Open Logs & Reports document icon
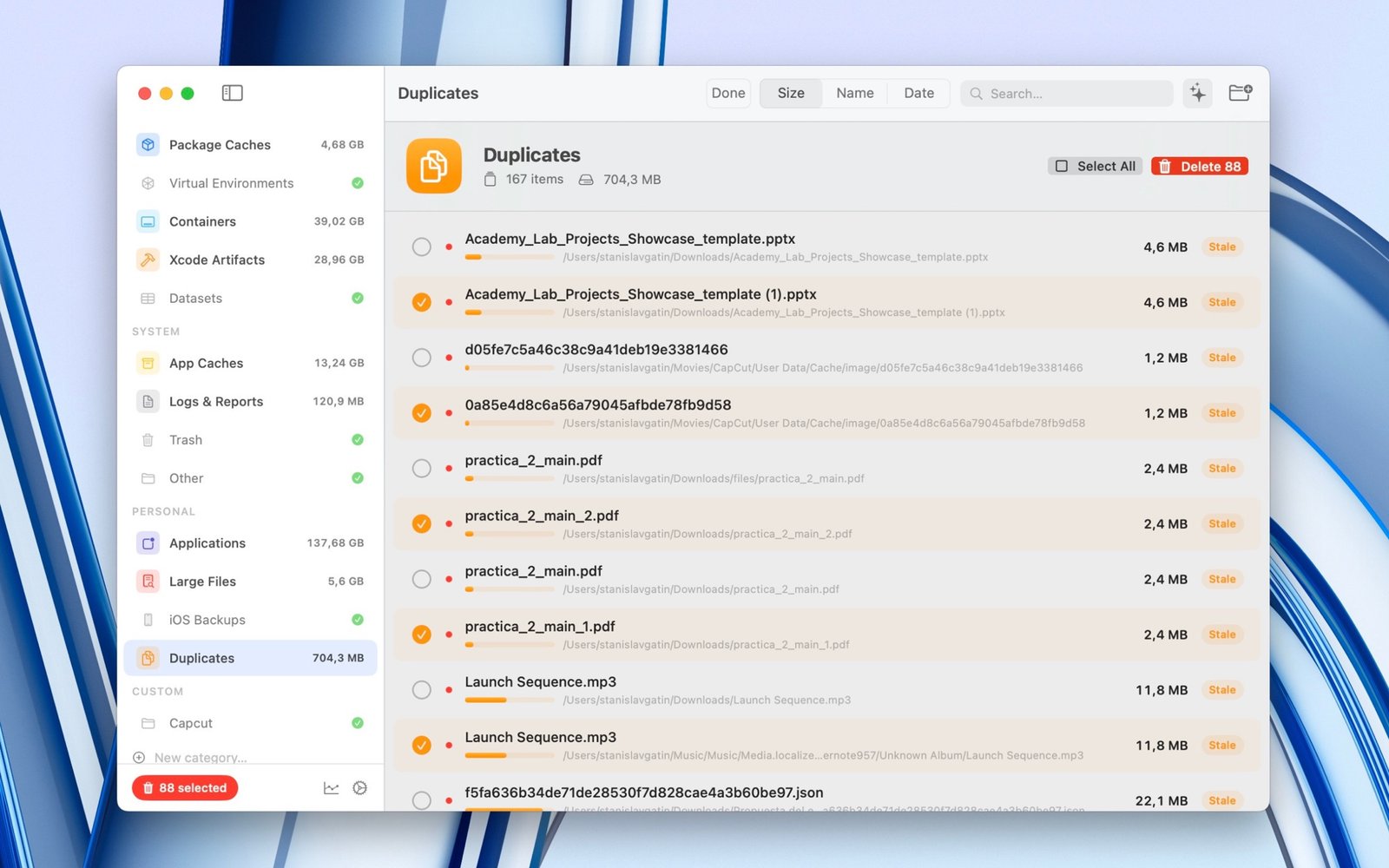The image size is (1389, 868). pos(148,401)
